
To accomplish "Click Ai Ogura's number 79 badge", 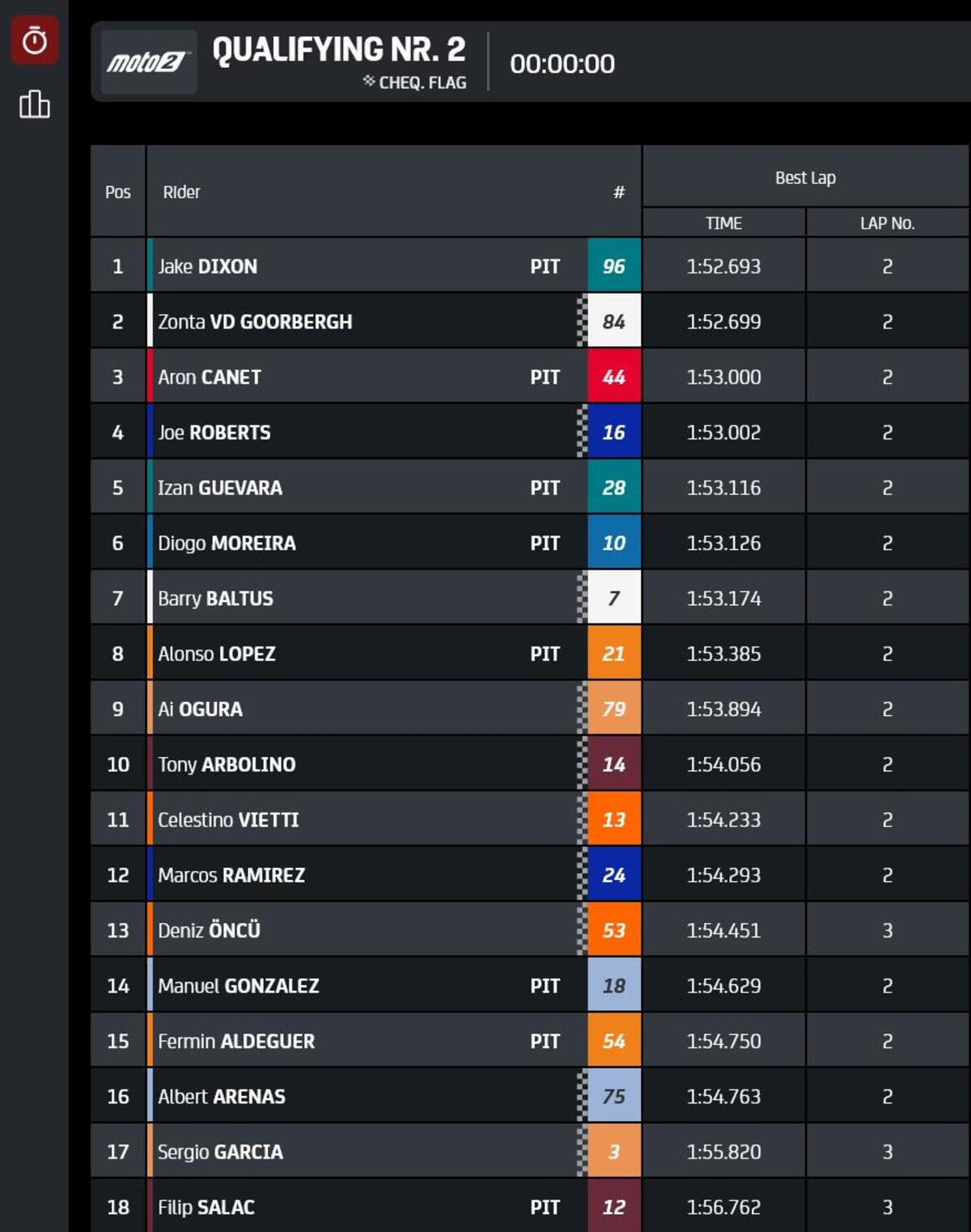I will [613, 709].
